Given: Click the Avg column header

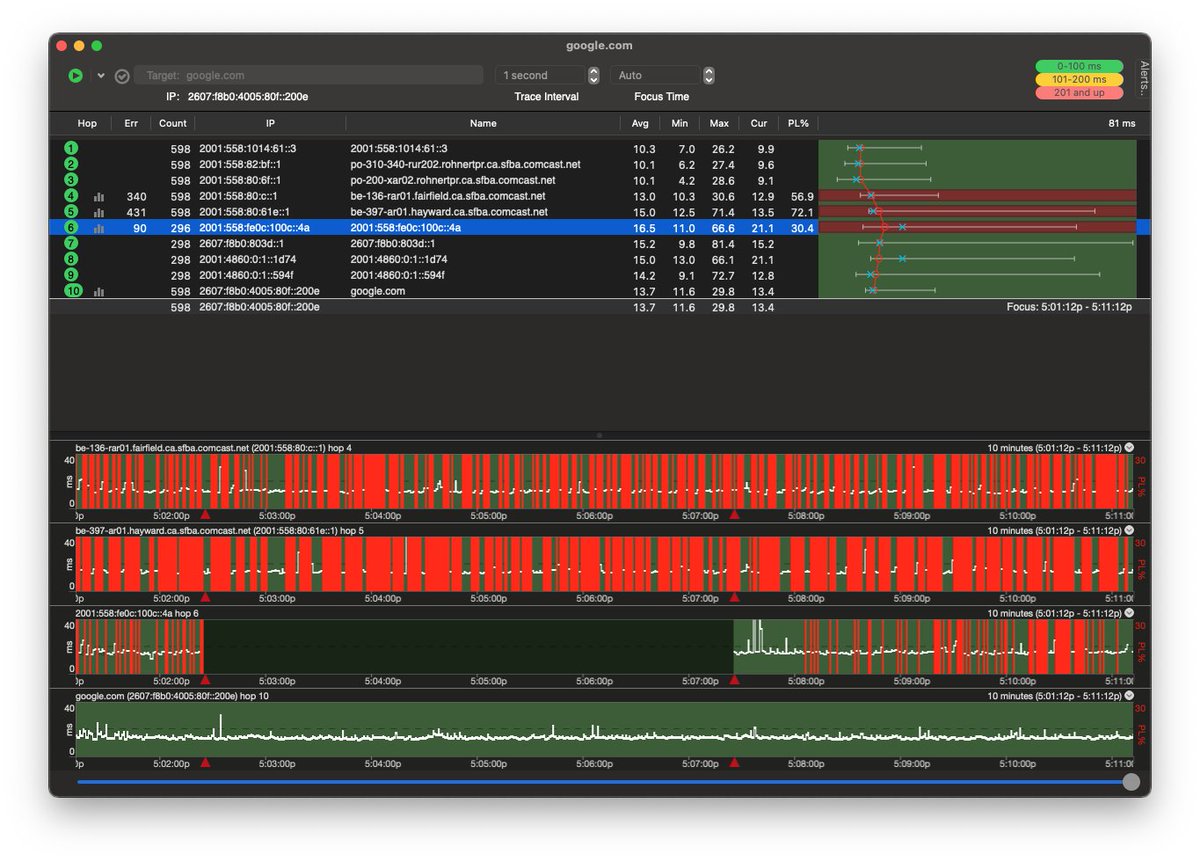Looking at the screenshot, I should pyautogui.click(x=640, y=123).
